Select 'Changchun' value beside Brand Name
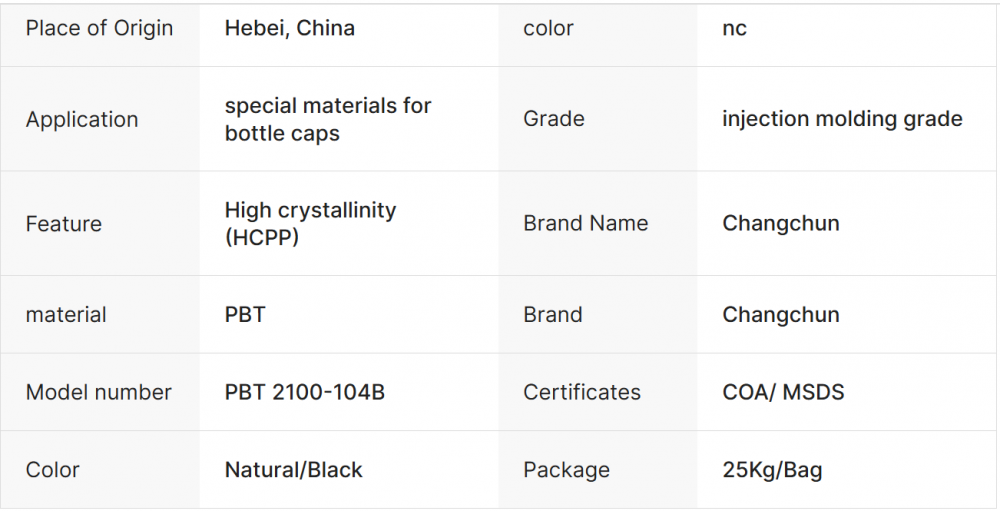The height and width of the screenshot is (511, 1000). click(x=781, y=223)
